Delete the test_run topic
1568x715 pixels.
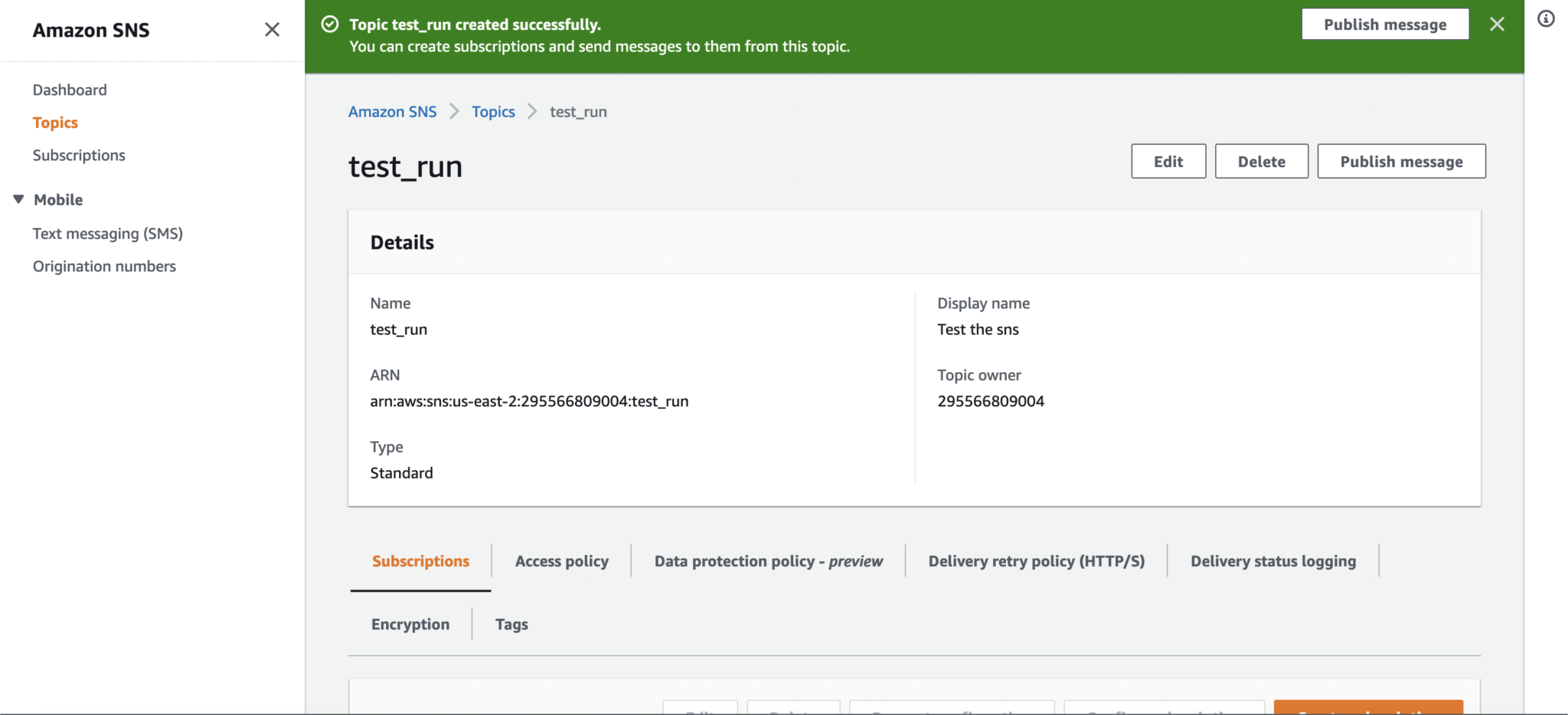(x=1261, y=161)
